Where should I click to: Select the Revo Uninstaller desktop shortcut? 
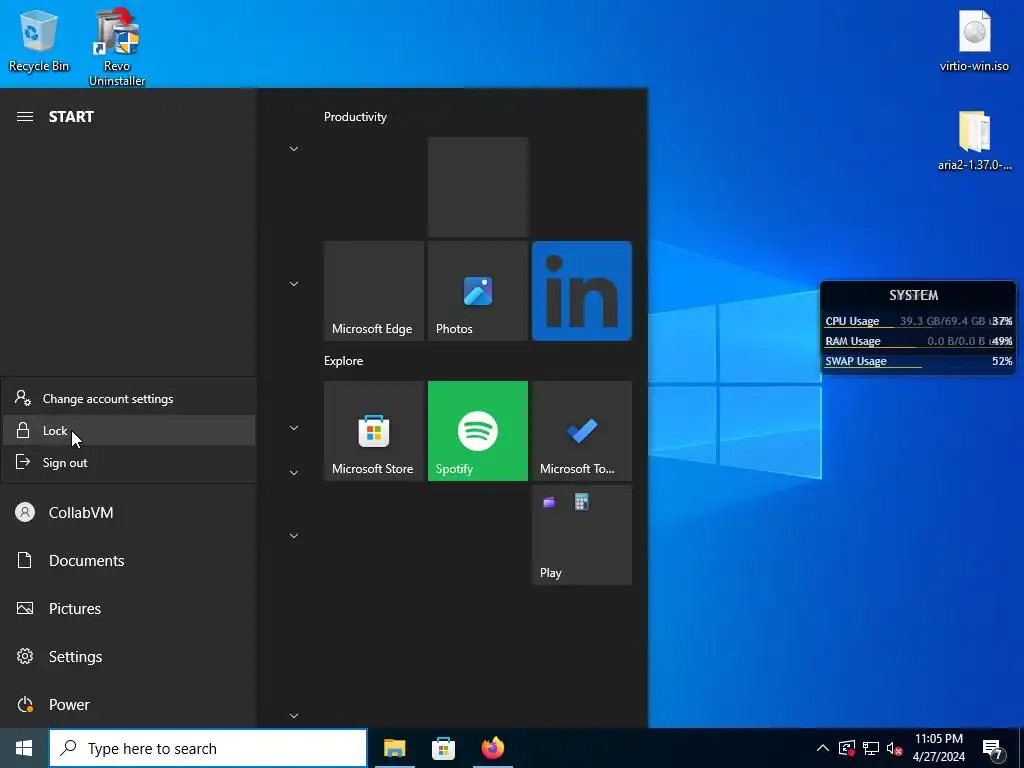pyautogui.click(x=117, y=46)
